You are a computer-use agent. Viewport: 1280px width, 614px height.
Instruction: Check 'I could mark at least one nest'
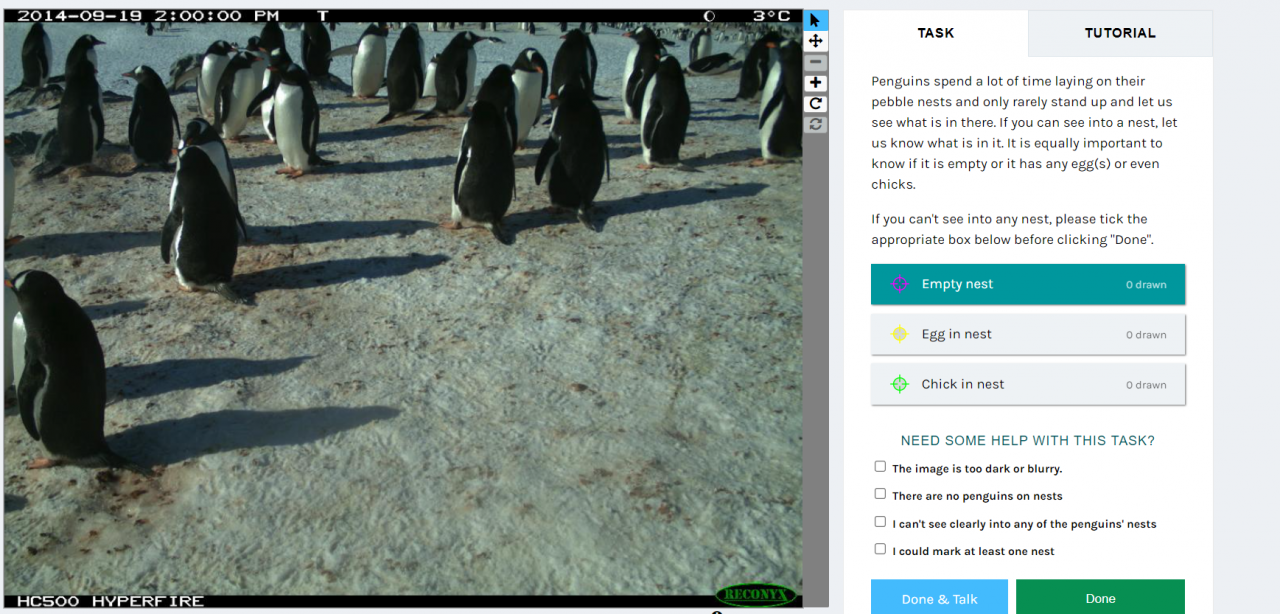click(880, 549)
